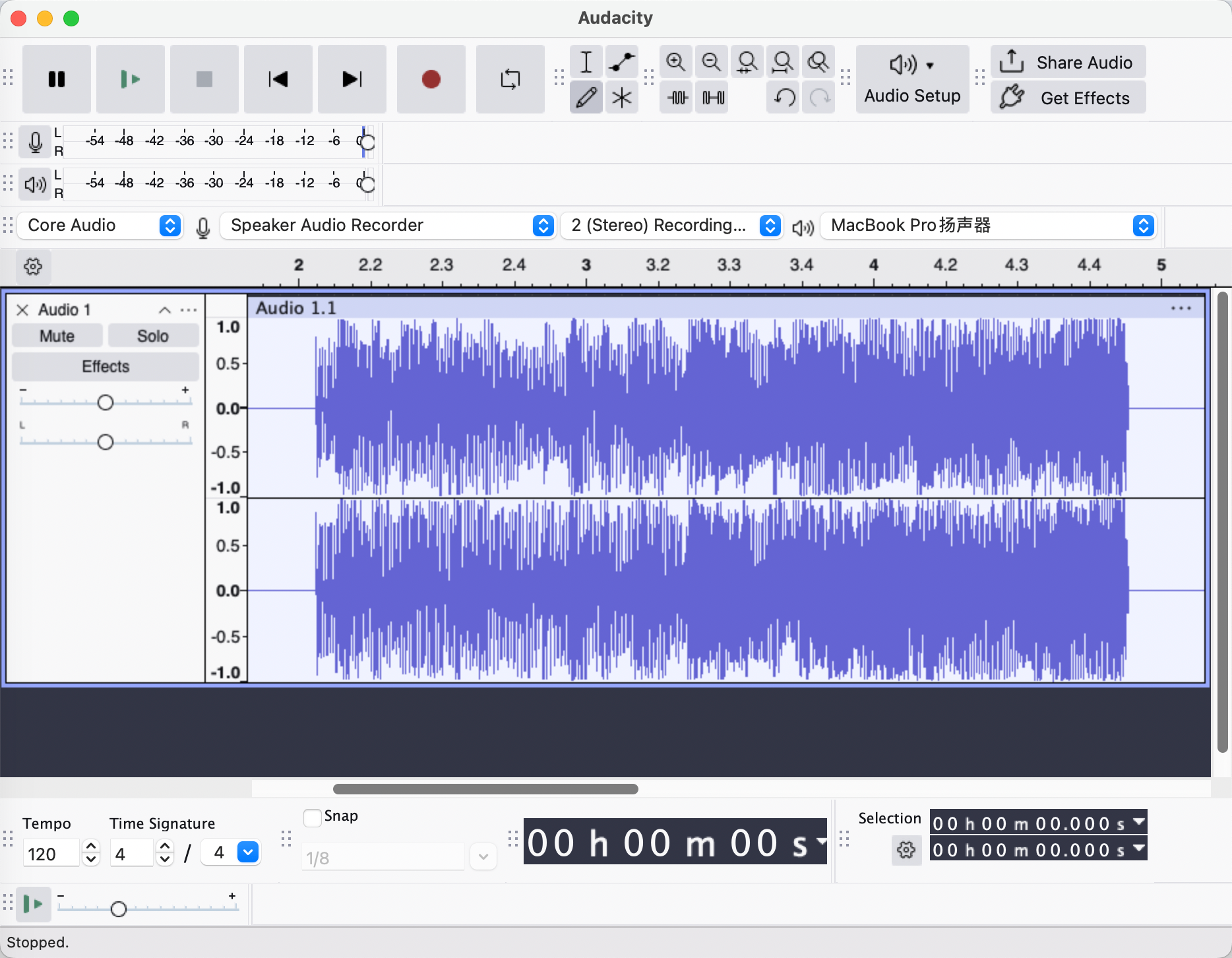Toggle loop playback

click(x=510, y=79)
